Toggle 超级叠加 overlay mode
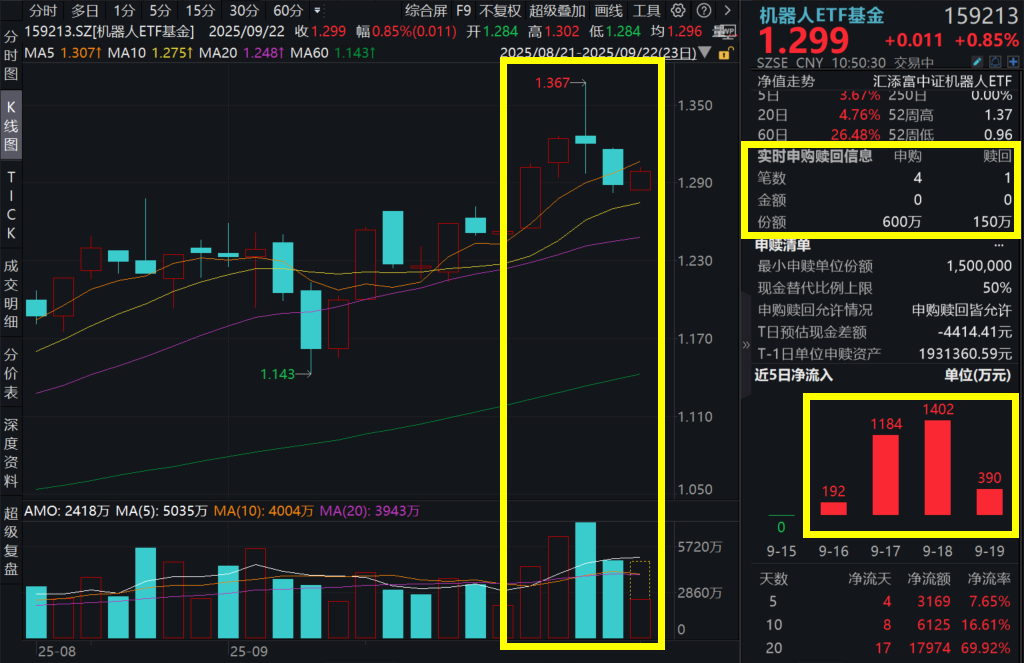This screenshot has width=1024, height=663. (x=556, y=11)
